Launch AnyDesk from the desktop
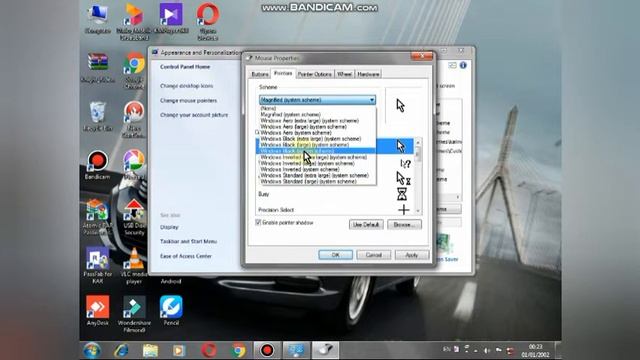The image size is (640, 360). [x=98, y=311]
